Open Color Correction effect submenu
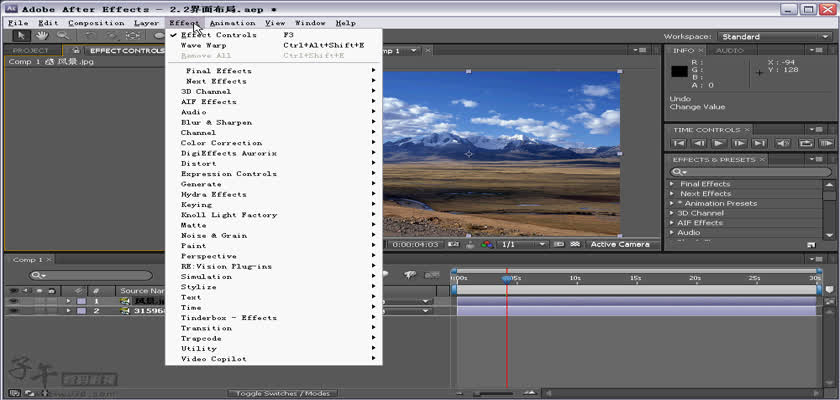Screen dimensions: 840x400 273,143
